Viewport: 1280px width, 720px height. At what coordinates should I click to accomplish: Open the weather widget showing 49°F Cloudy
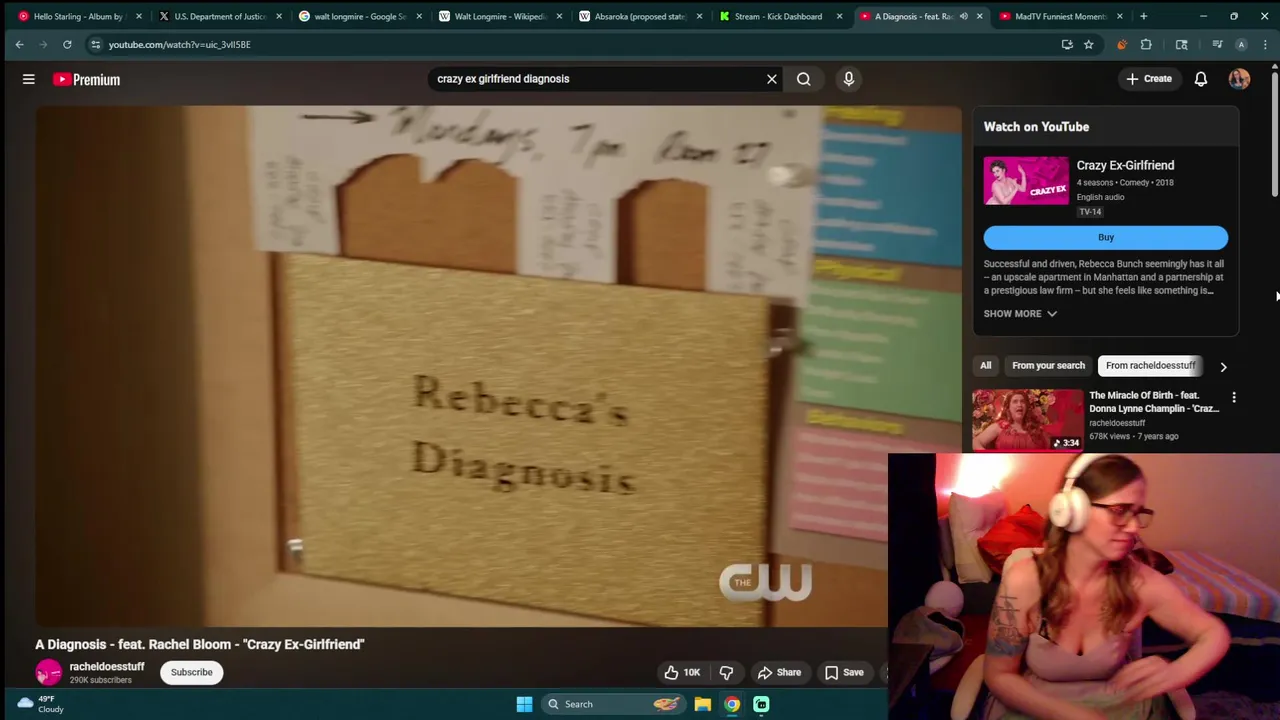[40, 704]
